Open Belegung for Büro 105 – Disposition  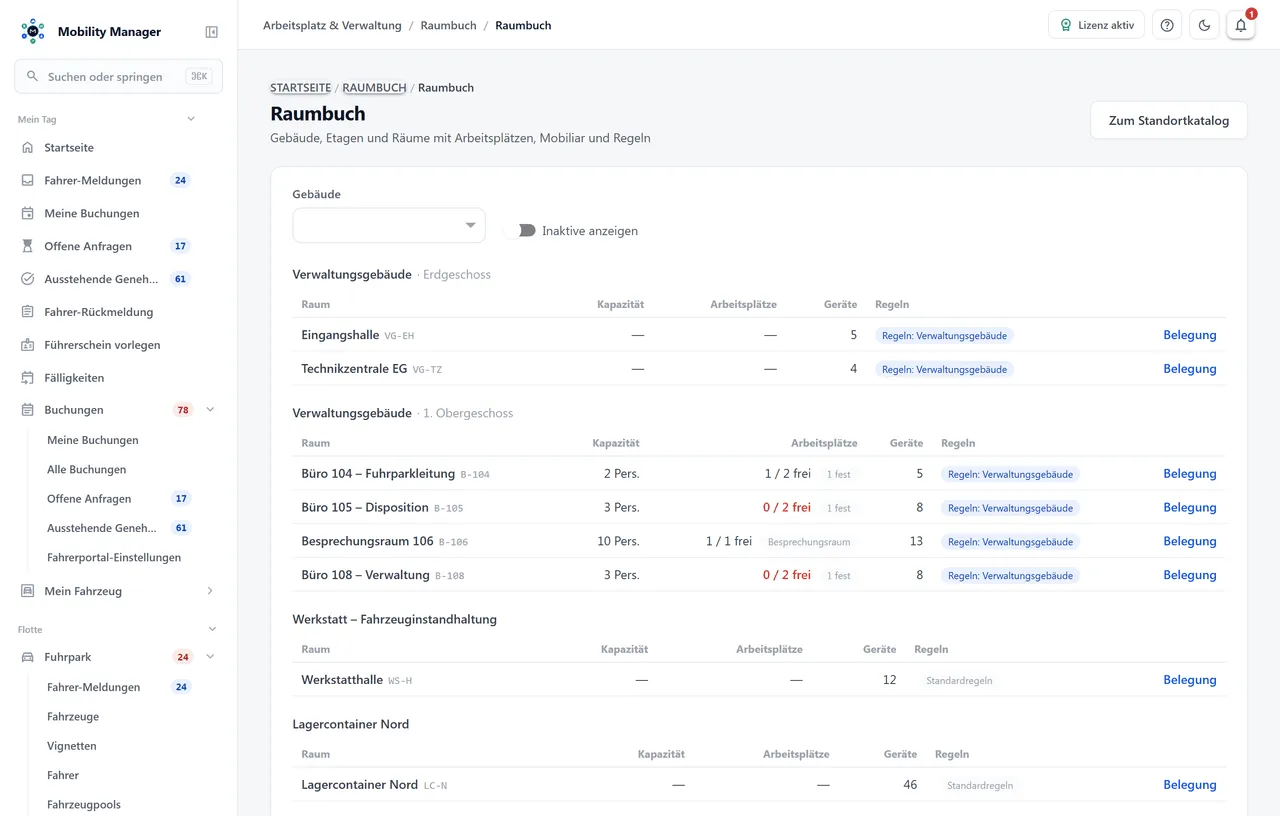tap(1190, 507)
